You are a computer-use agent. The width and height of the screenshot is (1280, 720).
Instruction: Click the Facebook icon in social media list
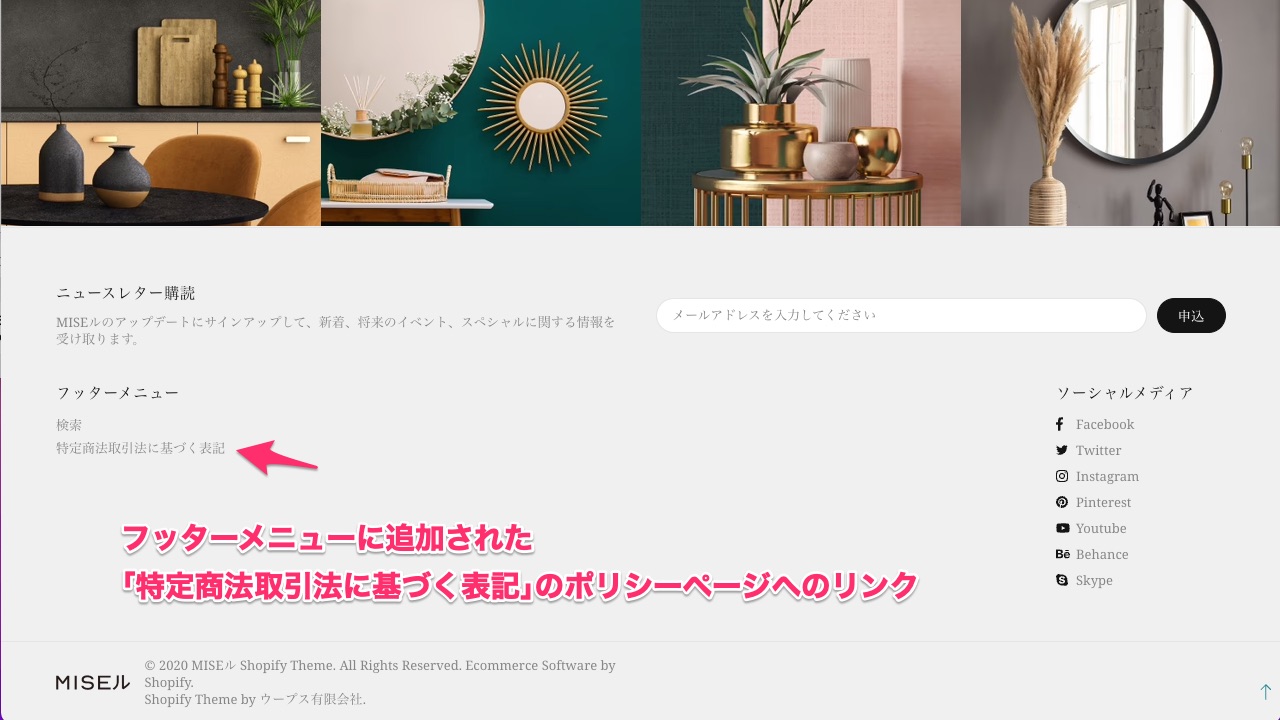1060,424
